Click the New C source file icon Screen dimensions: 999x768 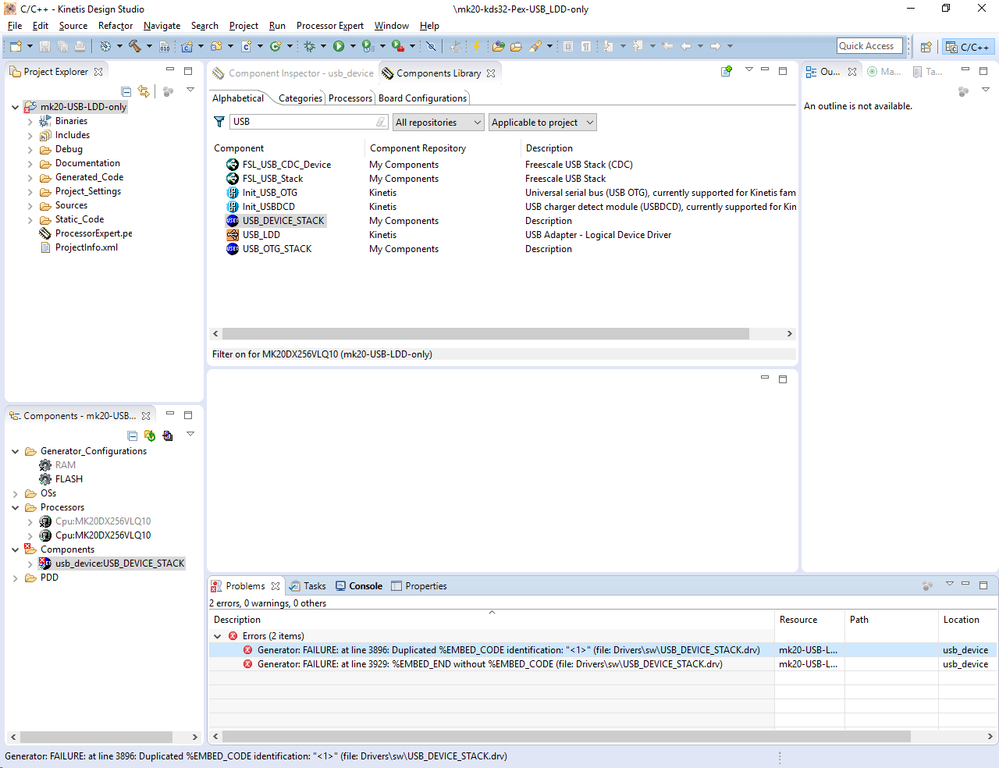[x=246, y=46]
